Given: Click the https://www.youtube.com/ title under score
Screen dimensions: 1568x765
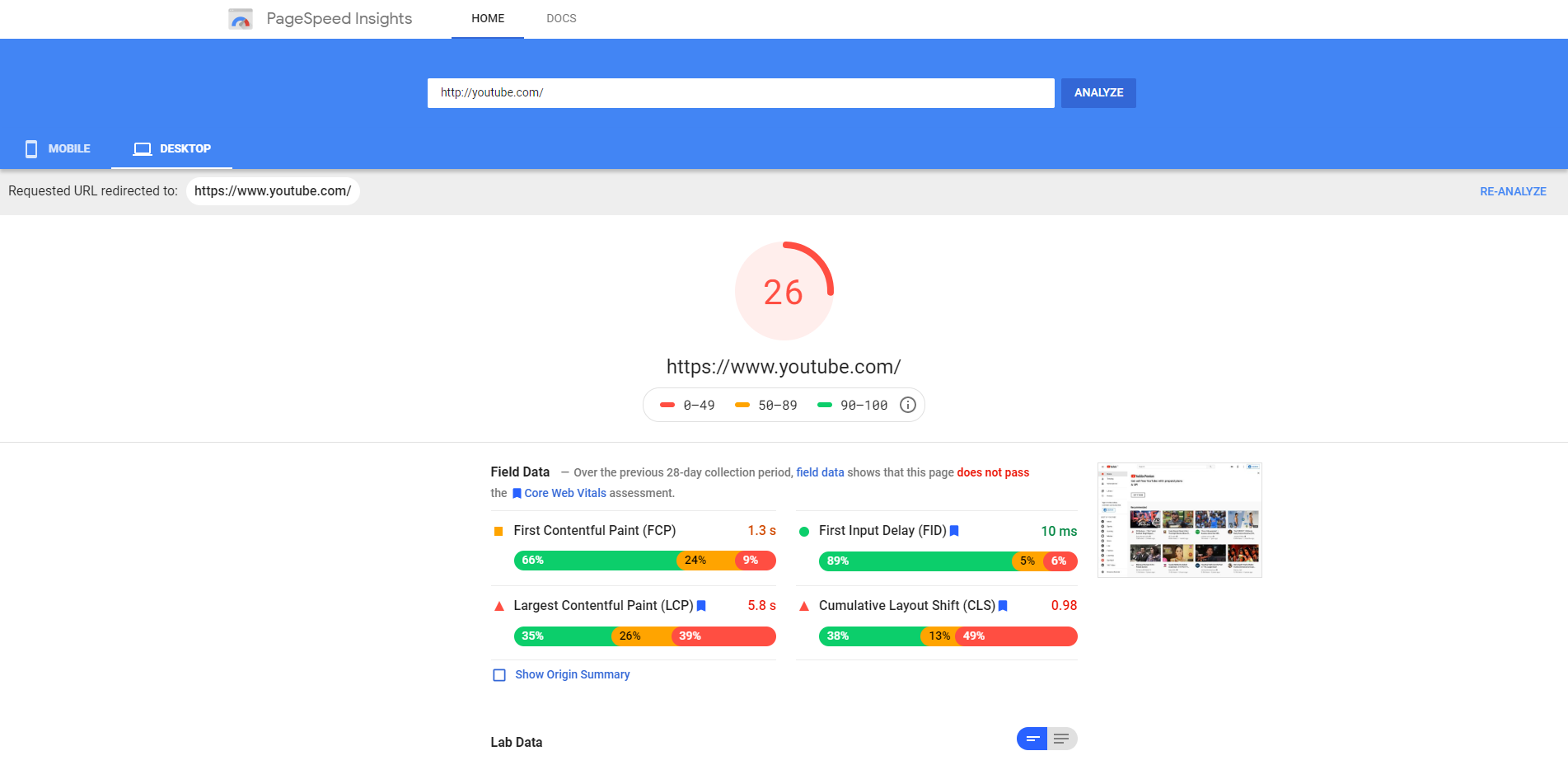Looking at the screenshot, I should tap(784, 367).
